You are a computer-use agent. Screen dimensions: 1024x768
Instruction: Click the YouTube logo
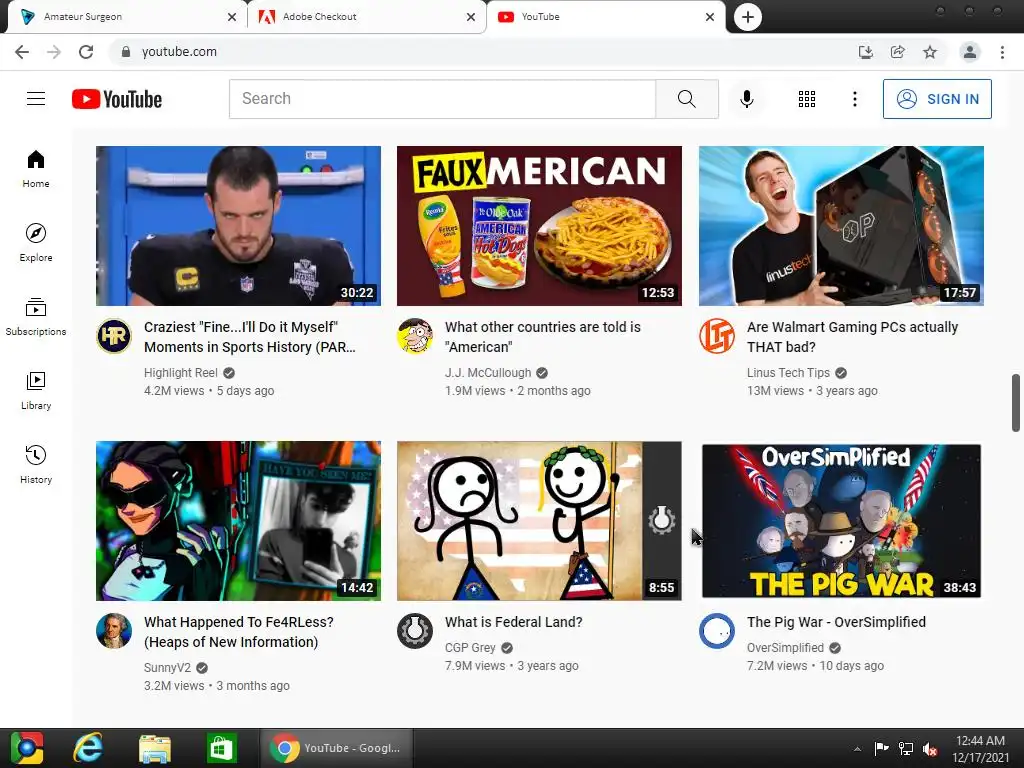[x=117, y=99]
